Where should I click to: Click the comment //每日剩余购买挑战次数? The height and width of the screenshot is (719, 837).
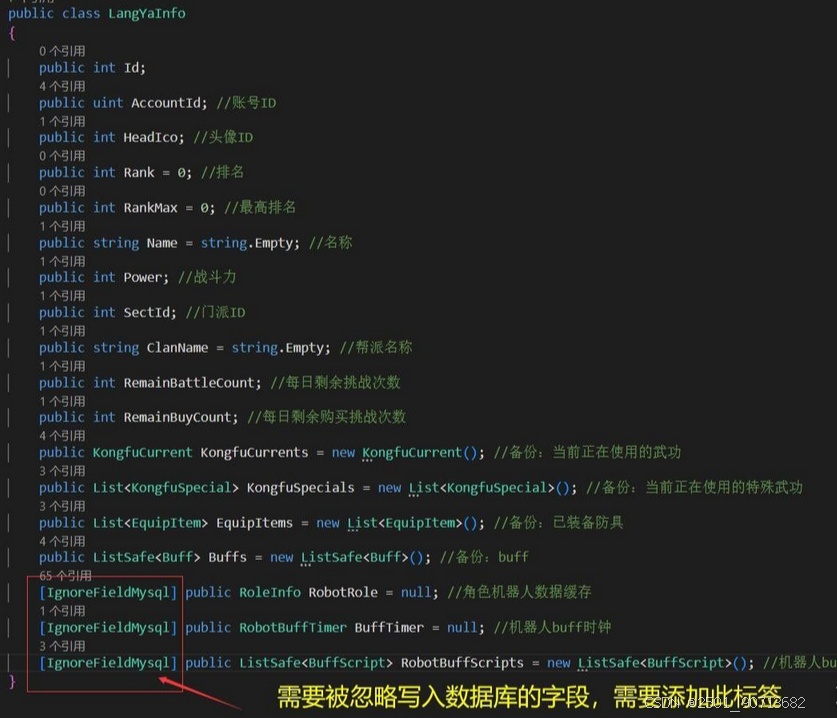326,417
